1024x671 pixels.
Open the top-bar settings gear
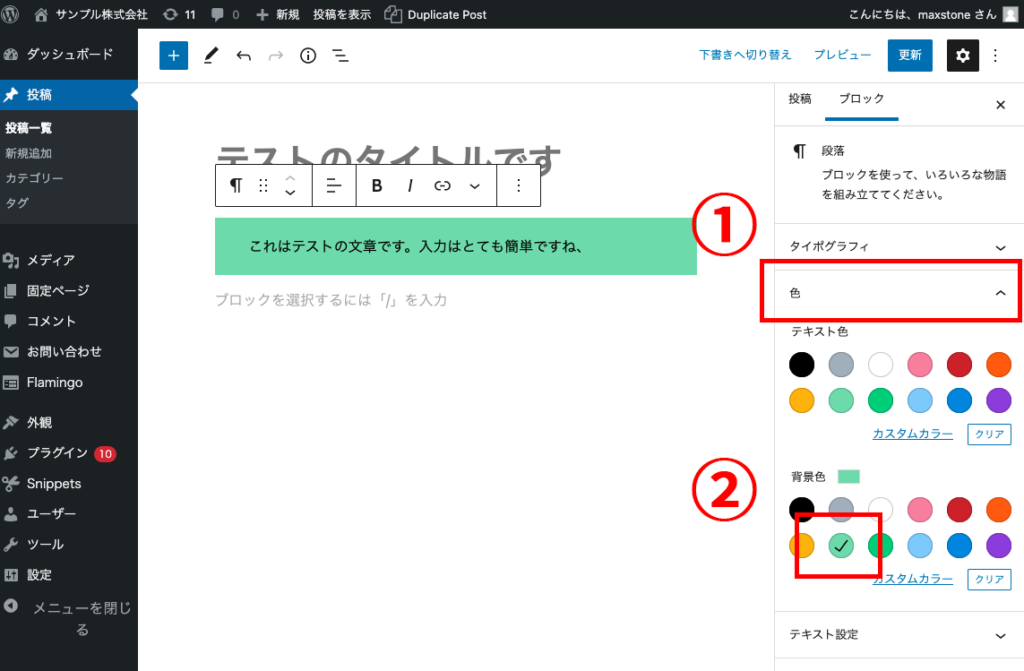[962, 55]
